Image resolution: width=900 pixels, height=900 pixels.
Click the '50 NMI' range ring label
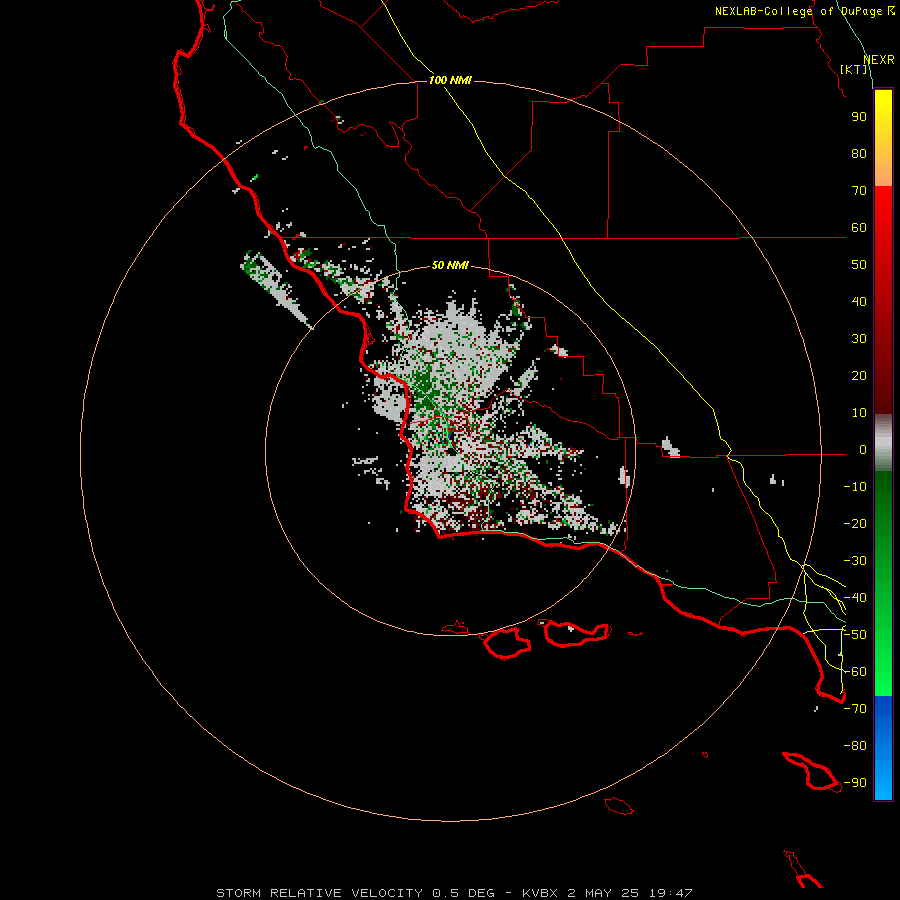point(450,265)
